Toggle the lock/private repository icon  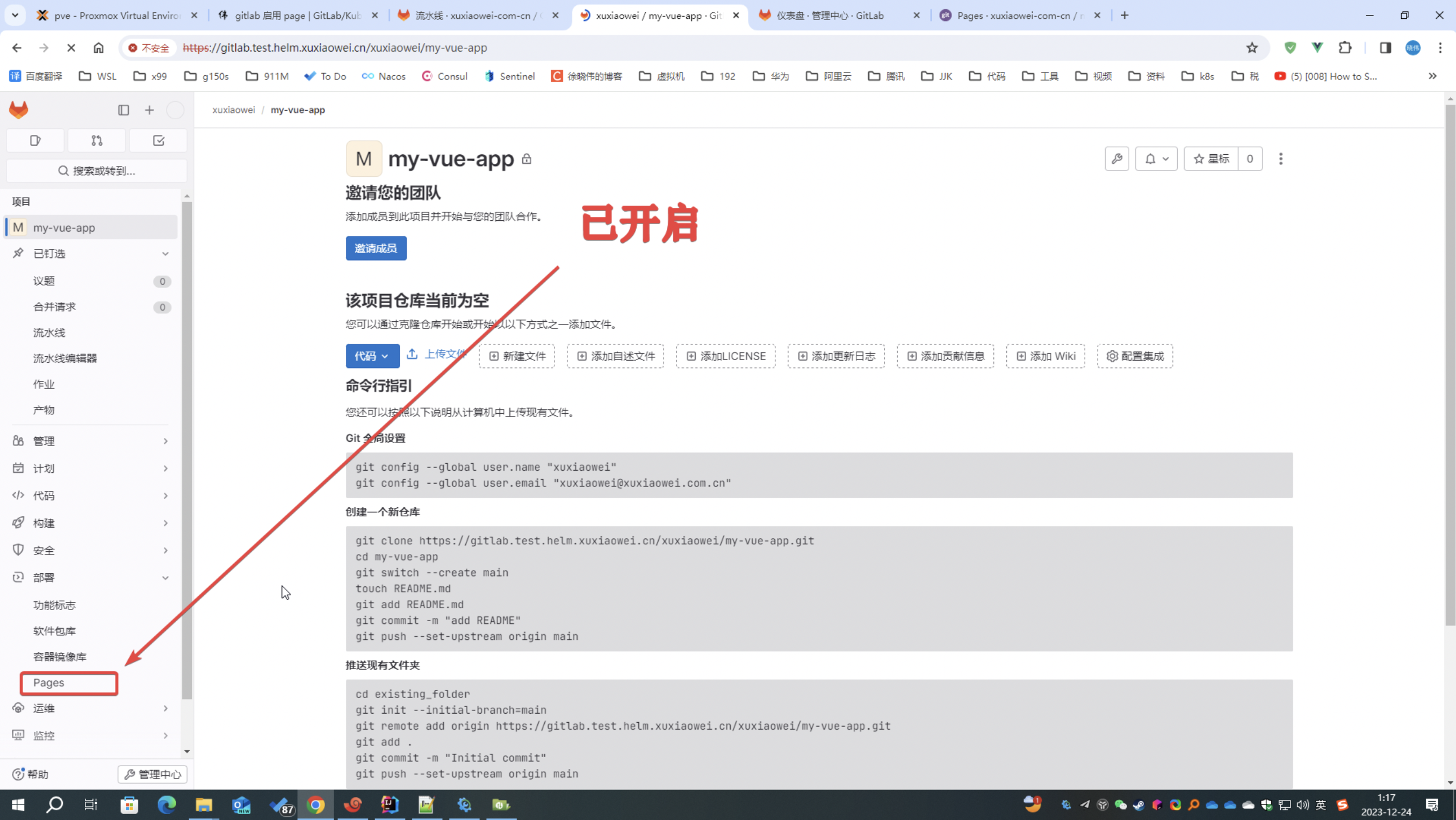pyautogui.click(x=527, y=160)
